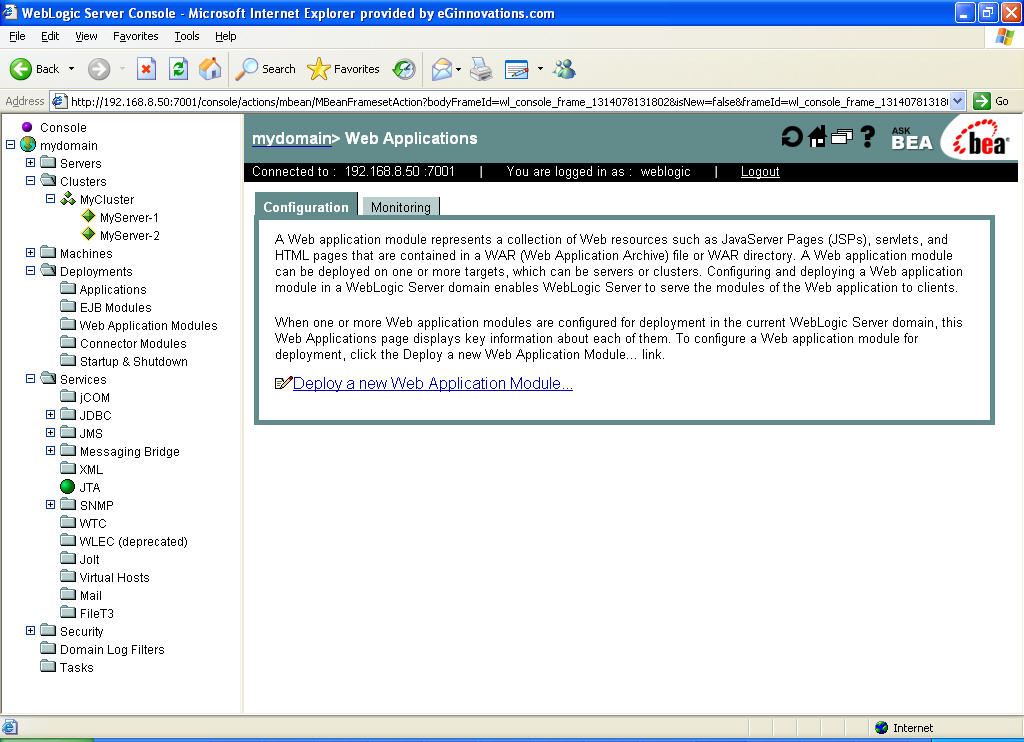
Task: Open the Edit menu
Action: pos(50,36)
